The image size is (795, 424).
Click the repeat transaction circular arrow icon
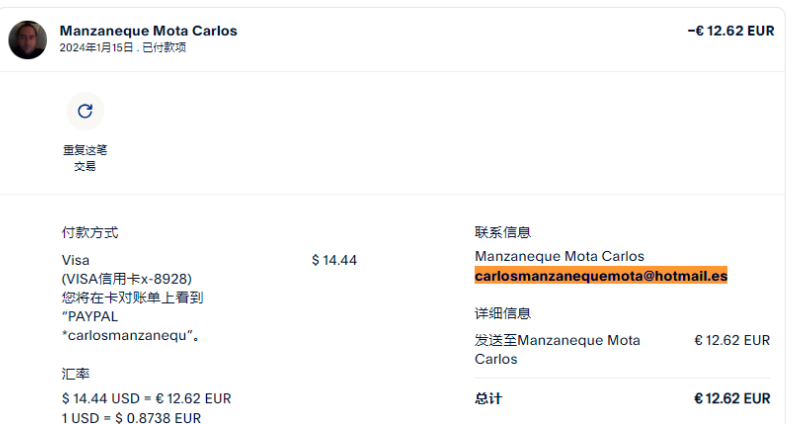(85, 111)
